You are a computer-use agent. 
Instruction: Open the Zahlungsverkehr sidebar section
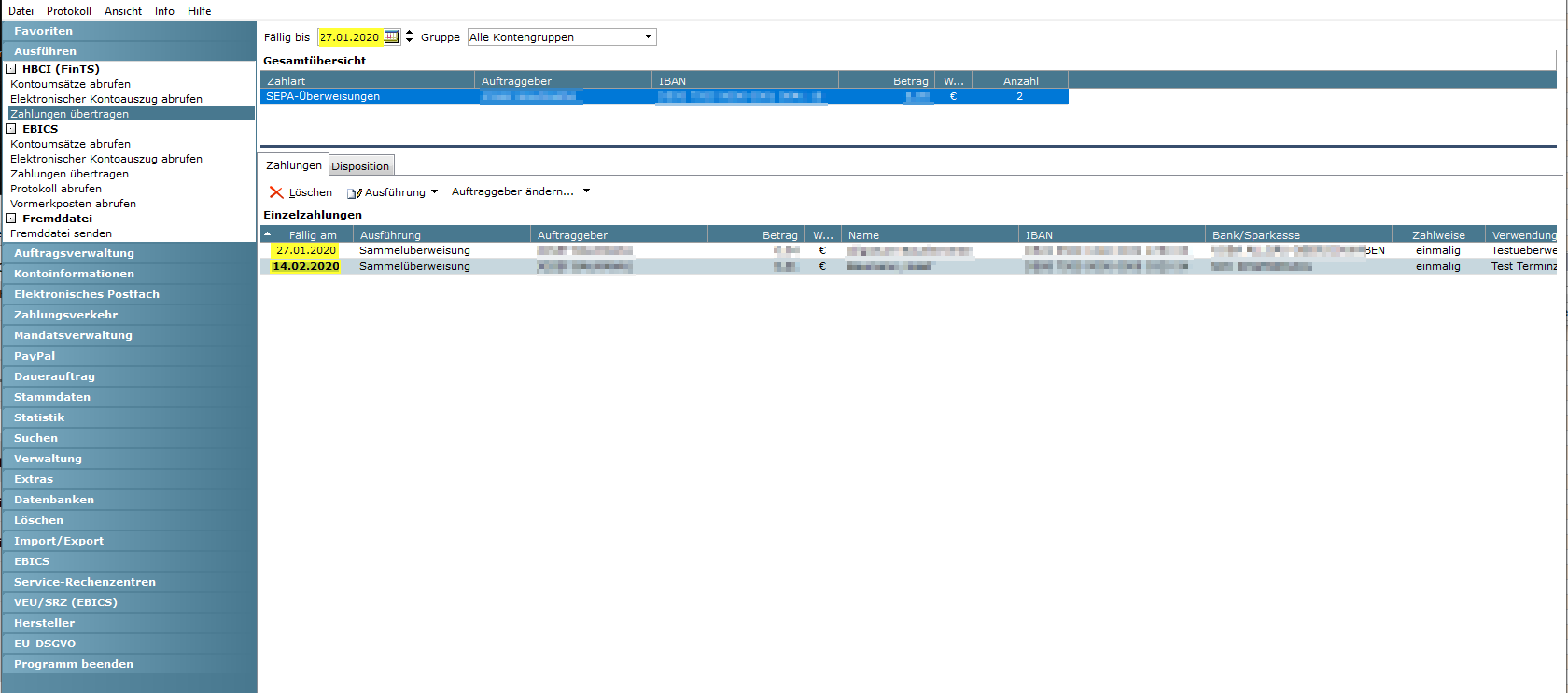(x=129, y=315)
